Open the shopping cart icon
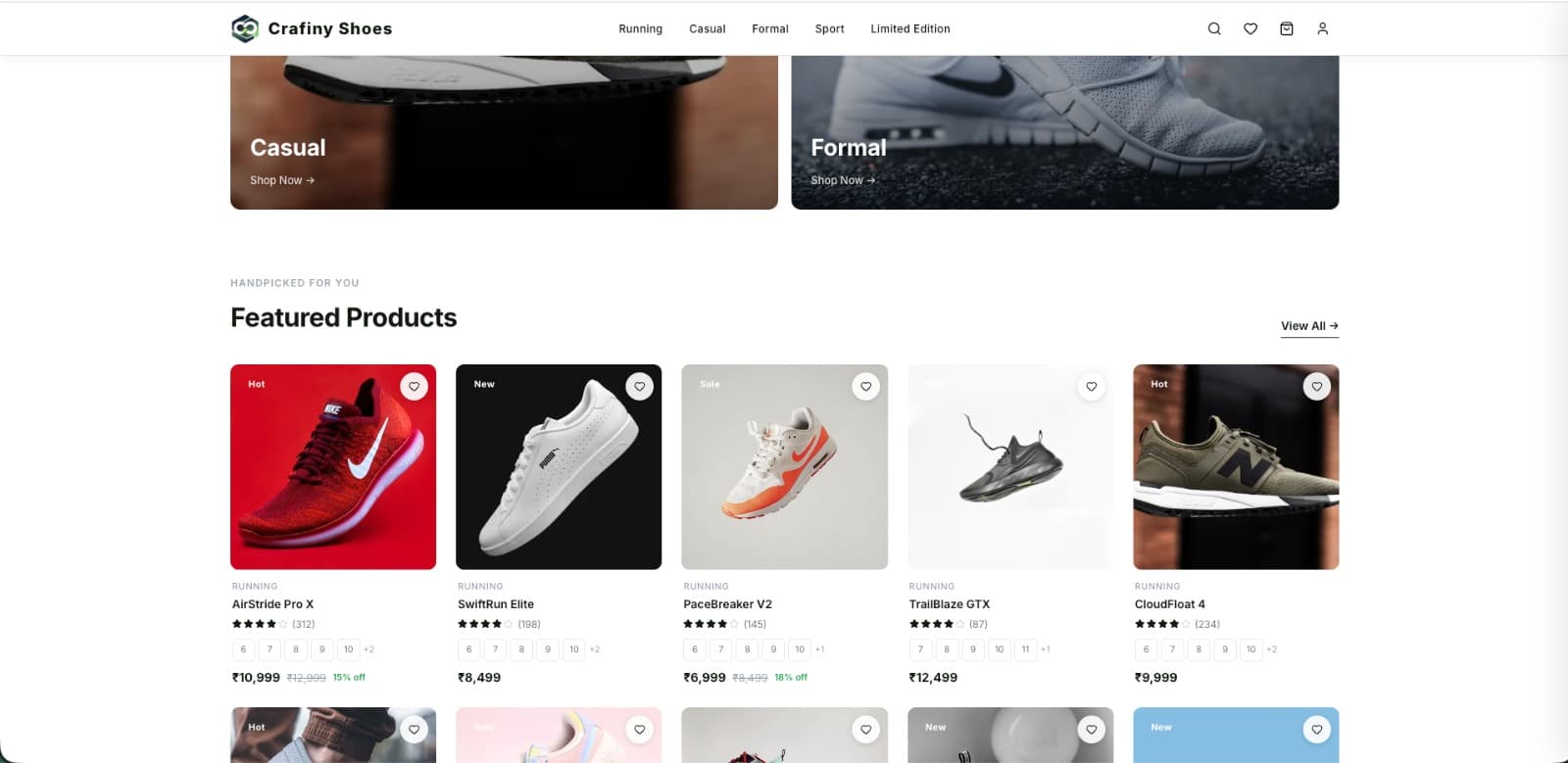Viewport: 1568px width, 763px height. pyautogui.click(x=1287, y=28)
